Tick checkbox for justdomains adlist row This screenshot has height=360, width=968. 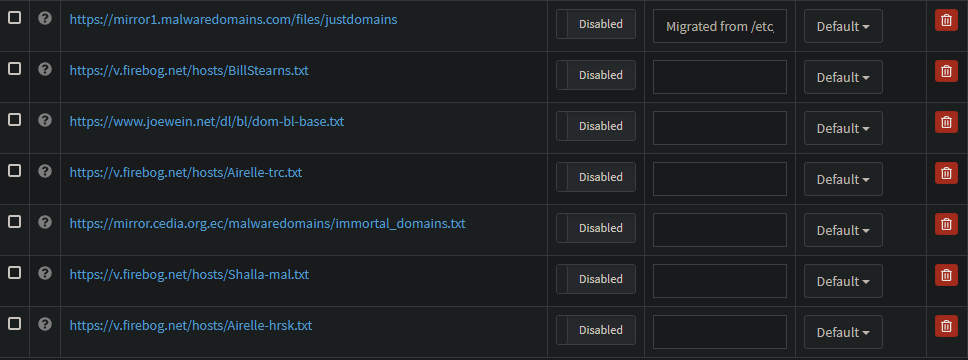tap(14, 18)
